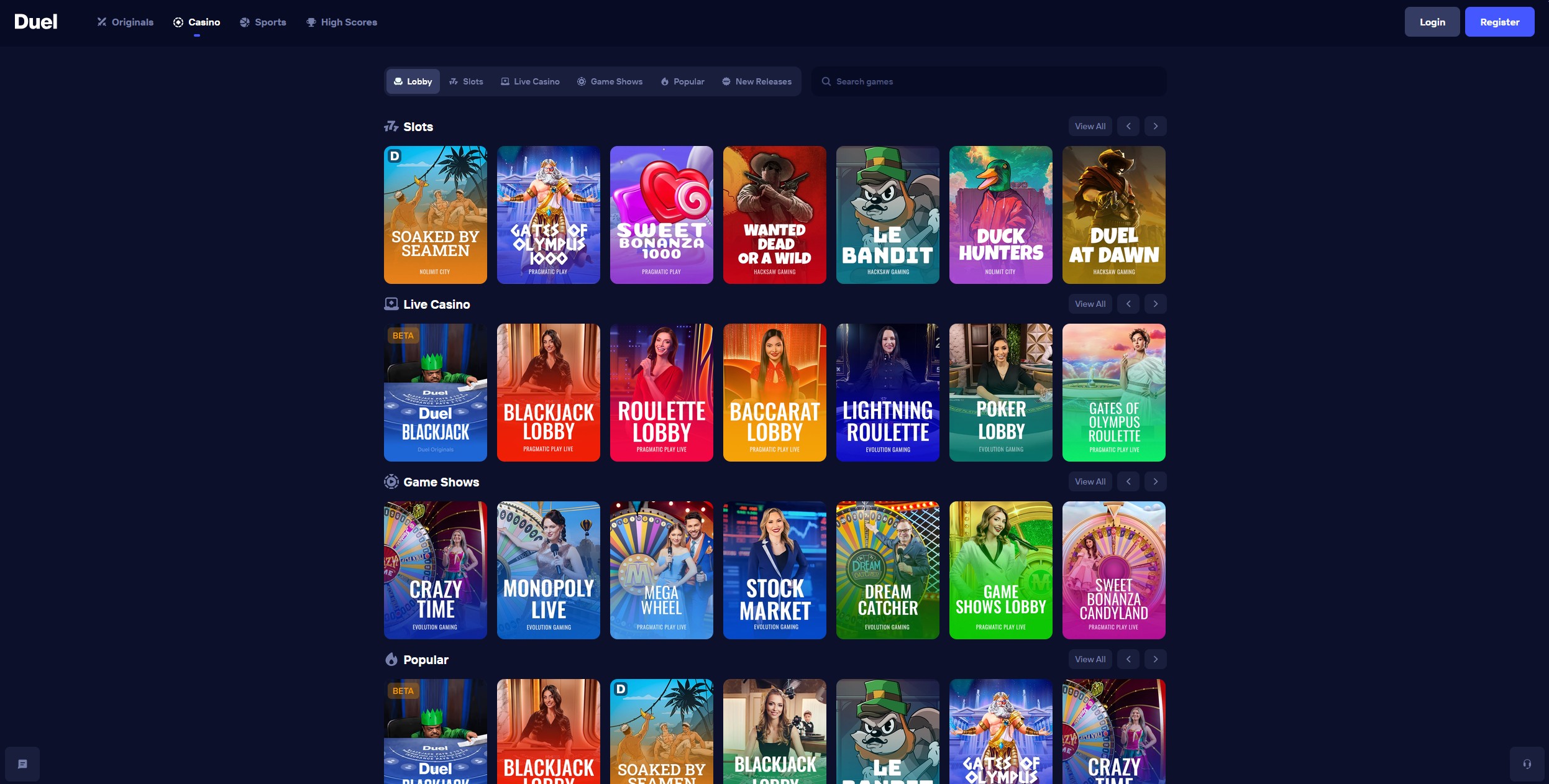Click the Game Shows section heading icon
The height and width of the screenshot is (784, 1549).
coord(391,481)
